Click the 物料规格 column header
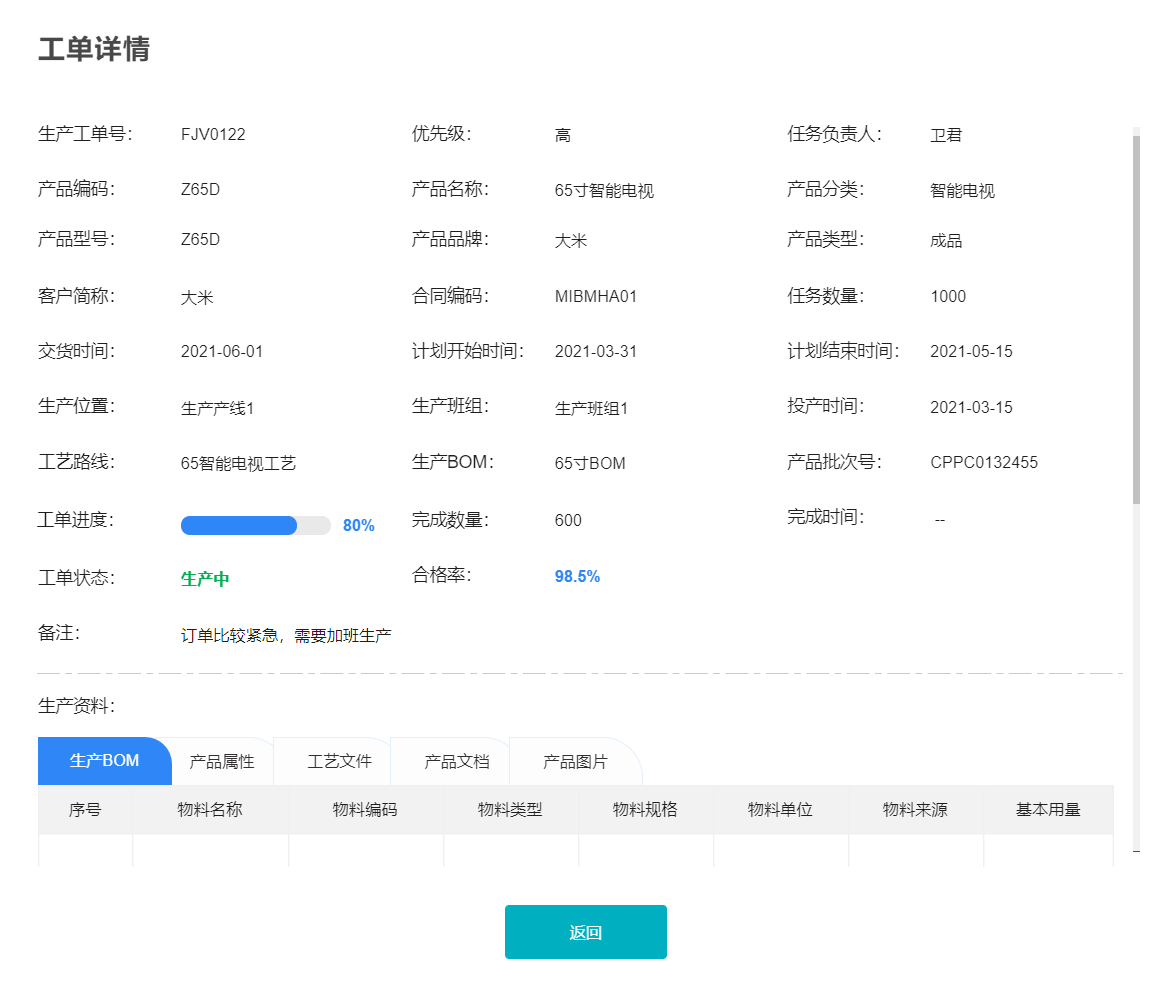This screenshot has width=1171, height=981. [x=645, y=810]
